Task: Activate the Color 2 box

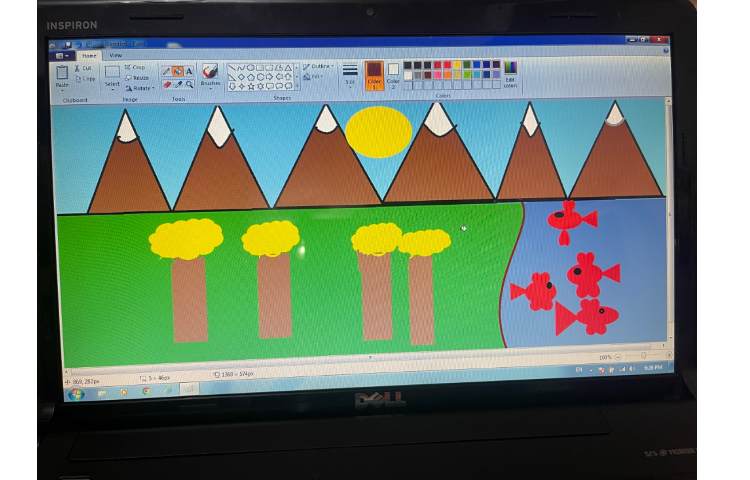Action: pos(393,73)
